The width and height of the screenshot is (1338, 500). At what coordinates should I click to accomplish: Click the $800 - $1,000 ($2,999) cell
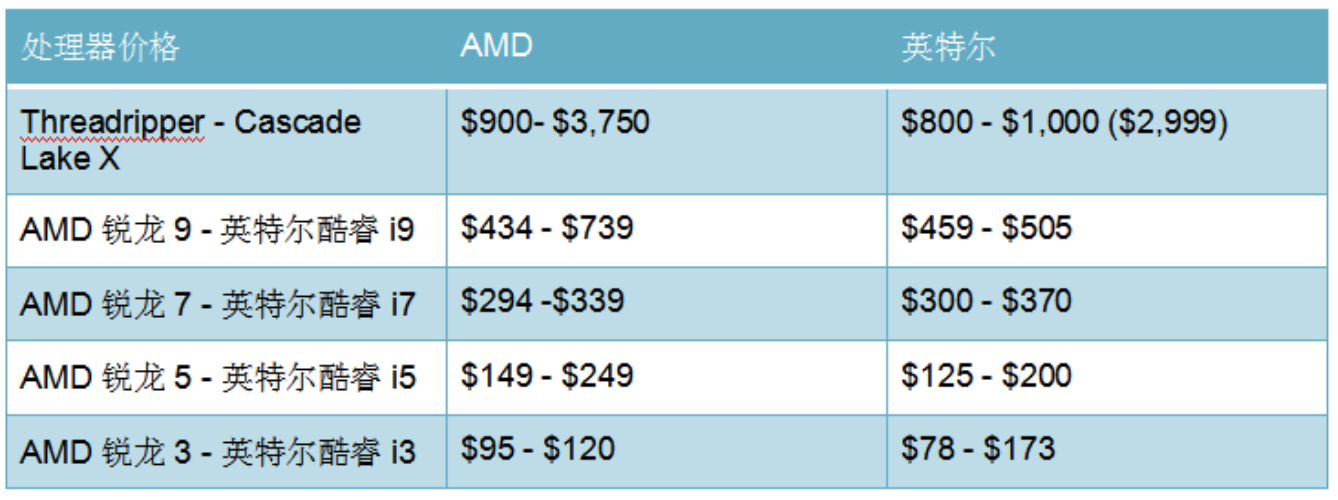tap(1109, 140)
